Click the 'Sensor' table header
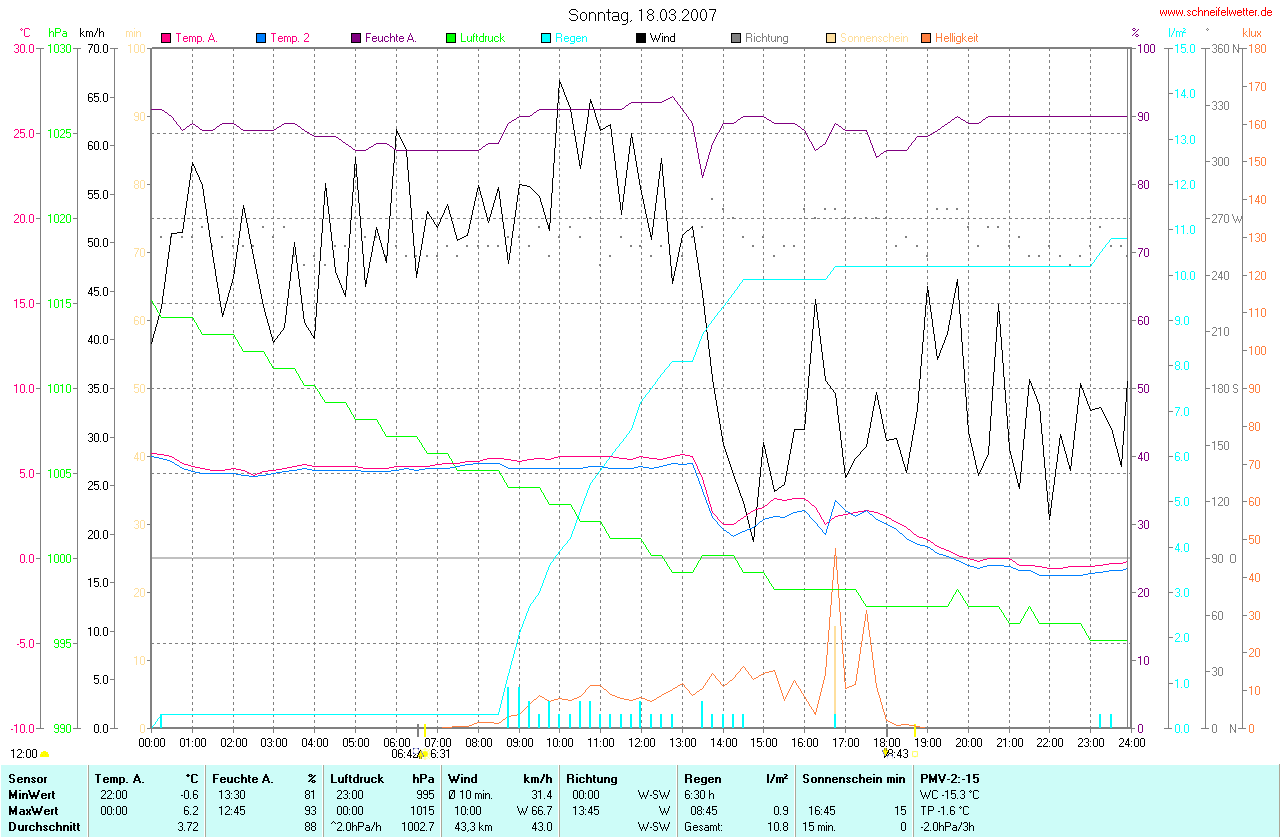 [26, 778]
